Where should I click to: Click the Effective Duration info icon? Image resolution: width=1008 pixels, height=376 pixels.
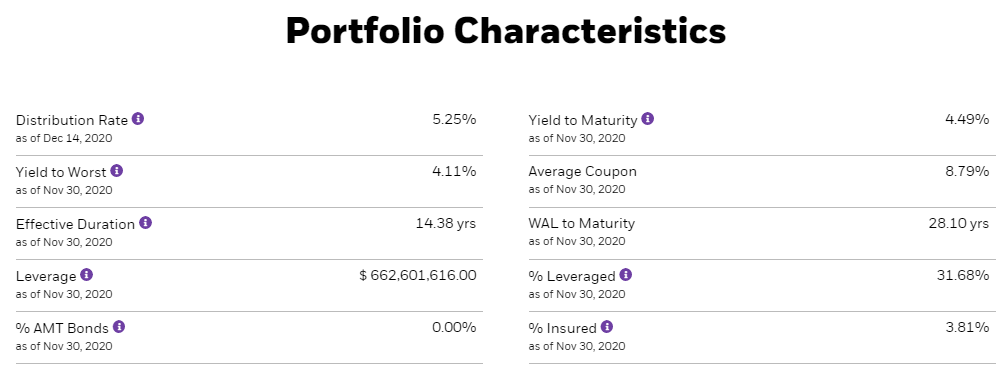pos(145,223)
